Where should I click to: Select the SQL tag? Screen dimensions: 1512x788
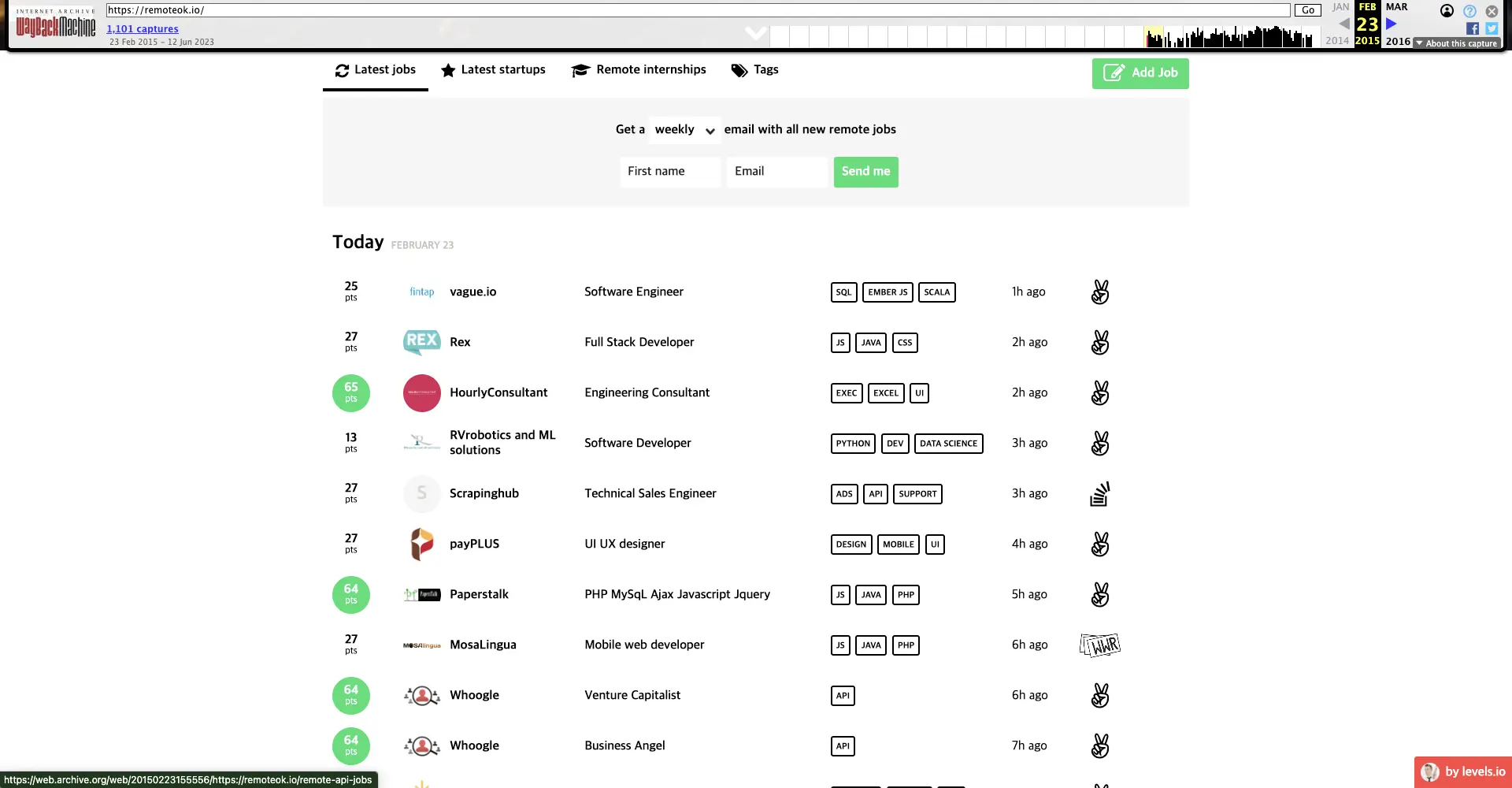click(843, 292)
